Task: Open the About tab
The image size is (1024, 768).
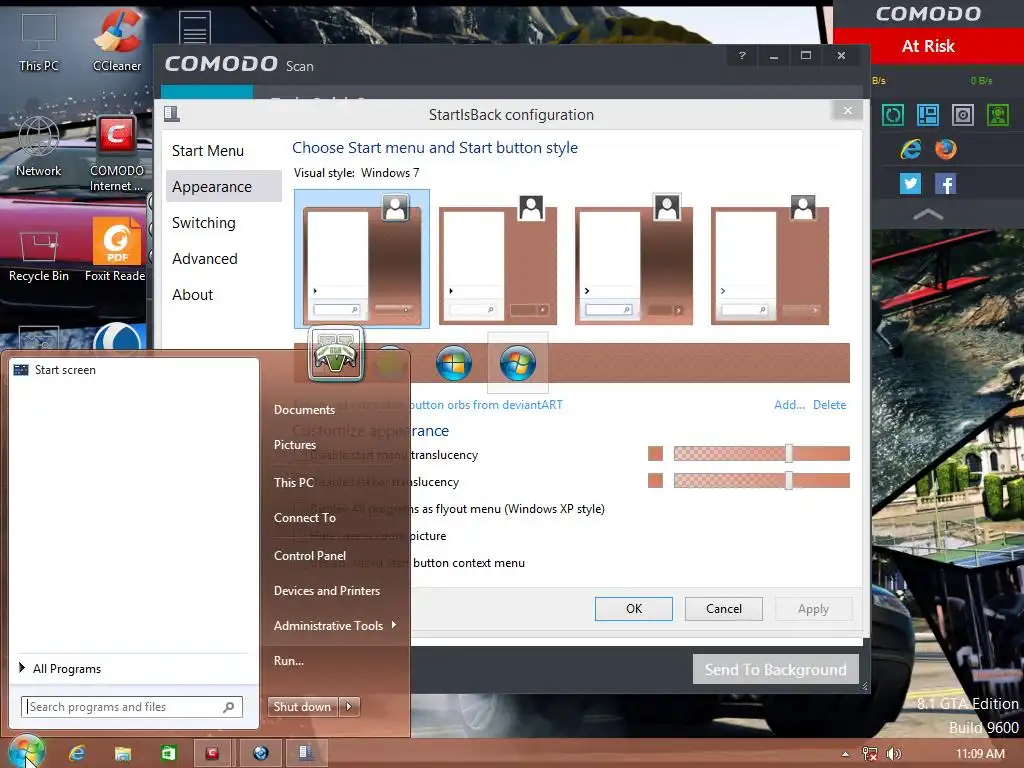Action: [193, 295]
